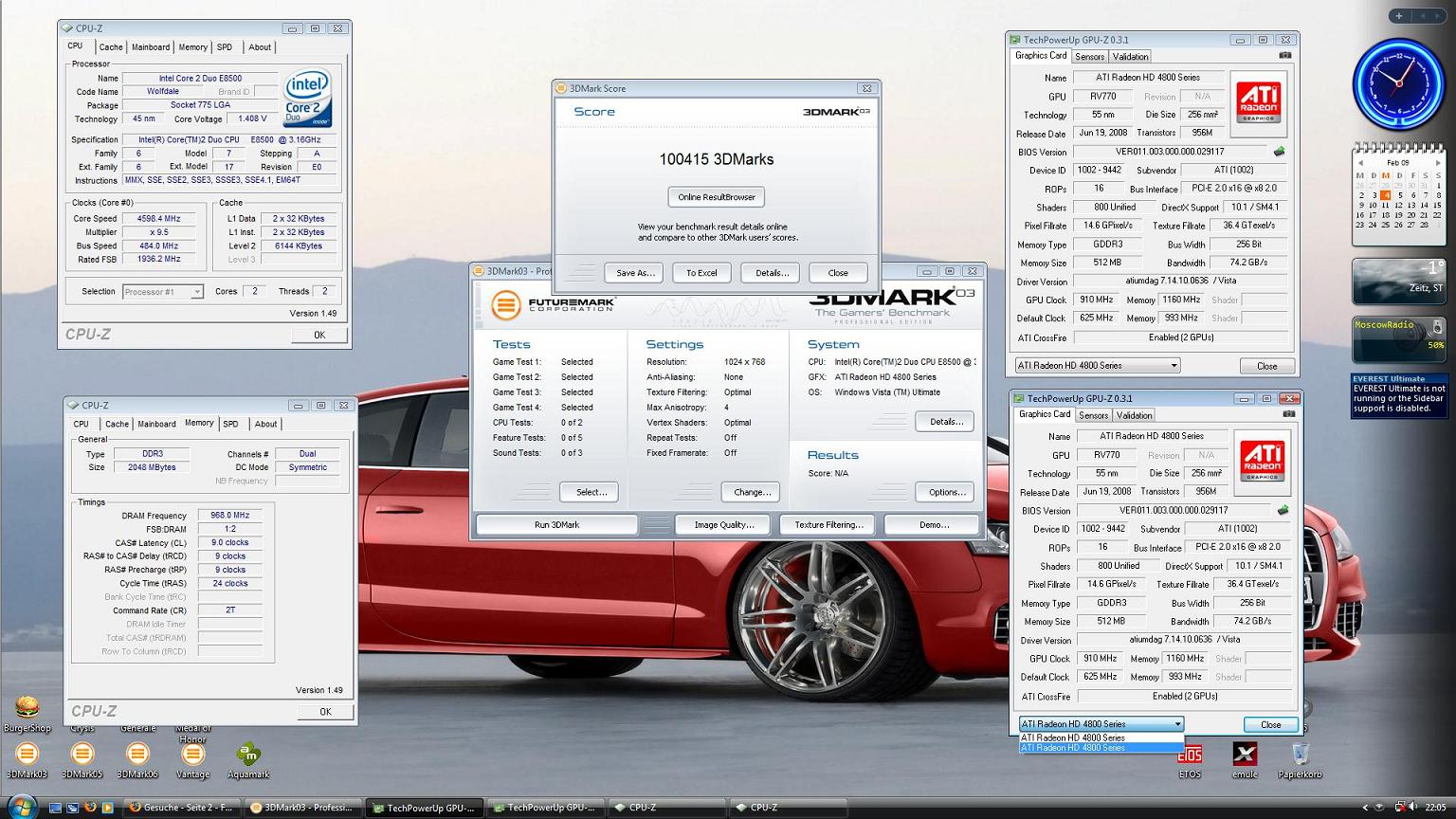Click Close button in upper GPU-Z
The height and width of the screenshot is (819, 1456).
pyautogui.click(x=1266, y=366)
